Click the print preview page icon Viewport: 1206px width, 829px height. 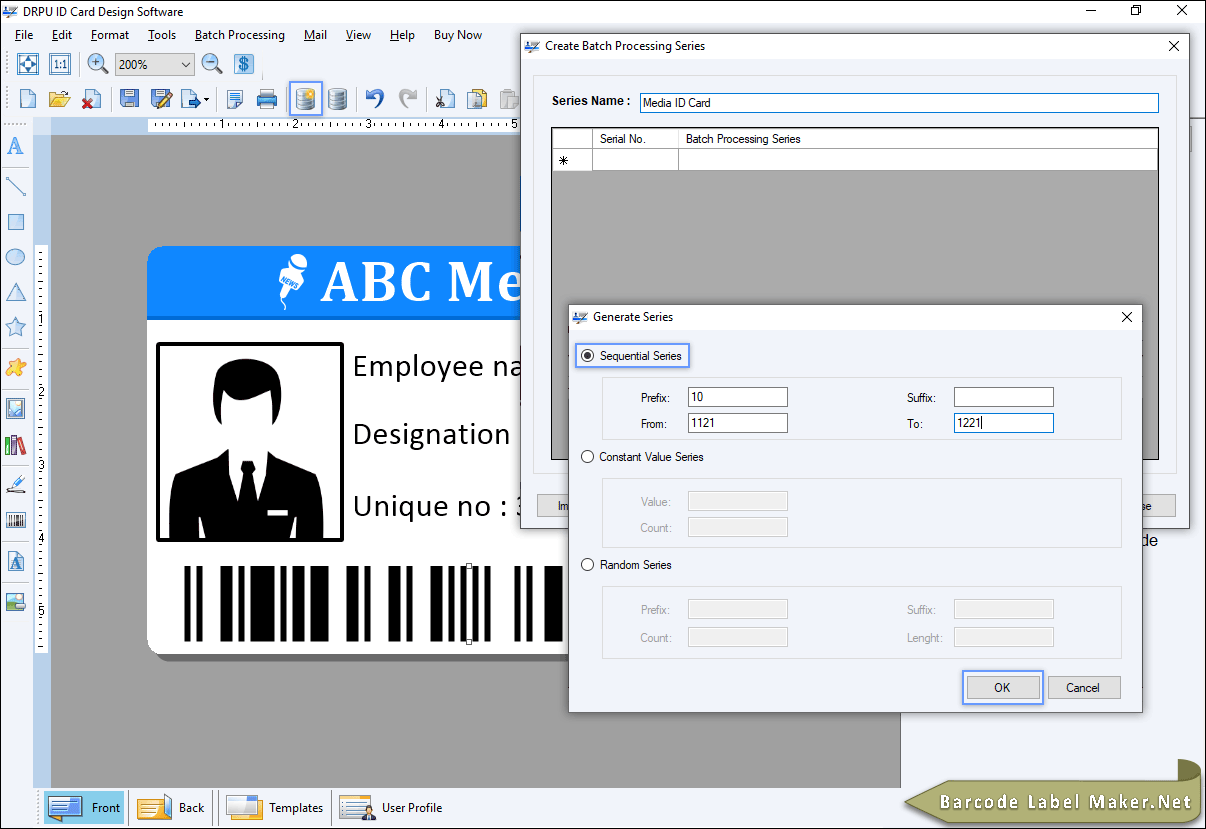[235, 99]
